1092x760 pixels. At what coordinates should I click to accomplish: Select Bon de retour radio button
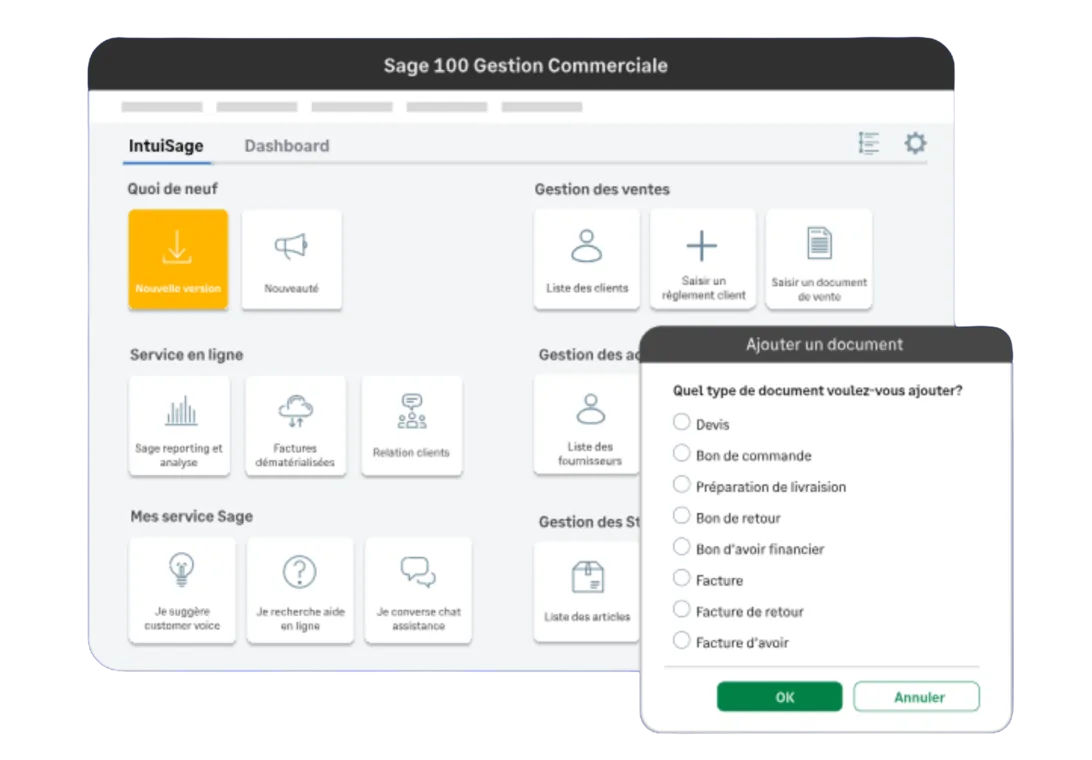682,515
